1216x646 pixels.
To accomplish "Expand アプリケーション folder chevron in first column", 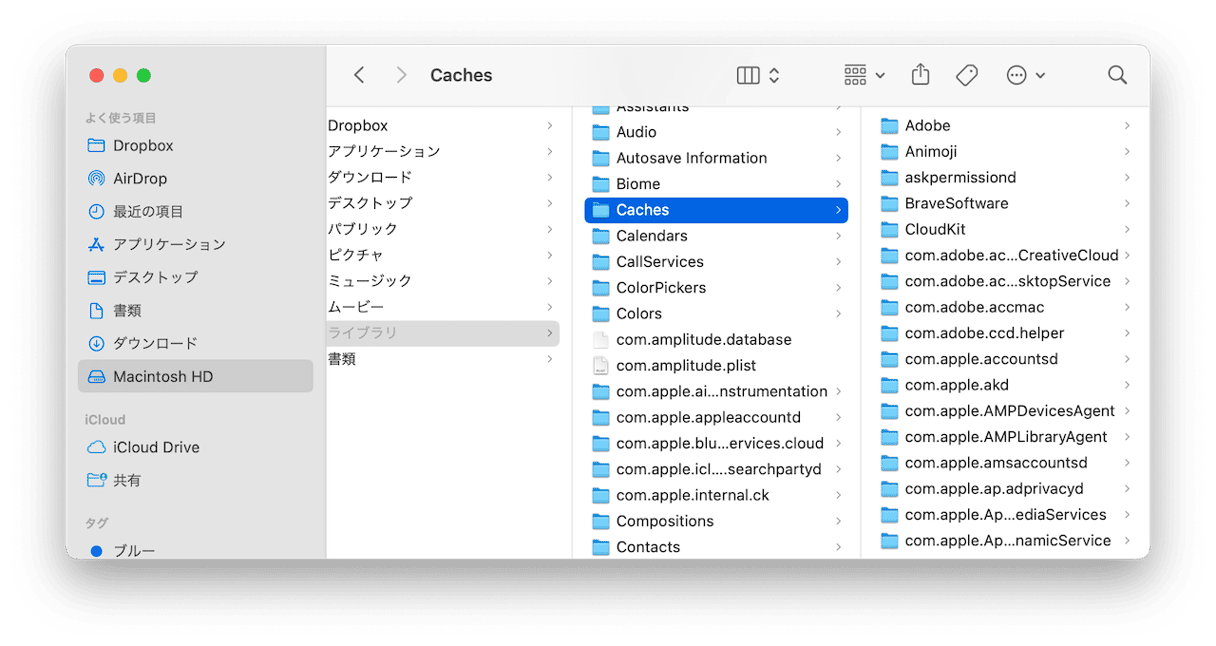I will click(549, 151).
